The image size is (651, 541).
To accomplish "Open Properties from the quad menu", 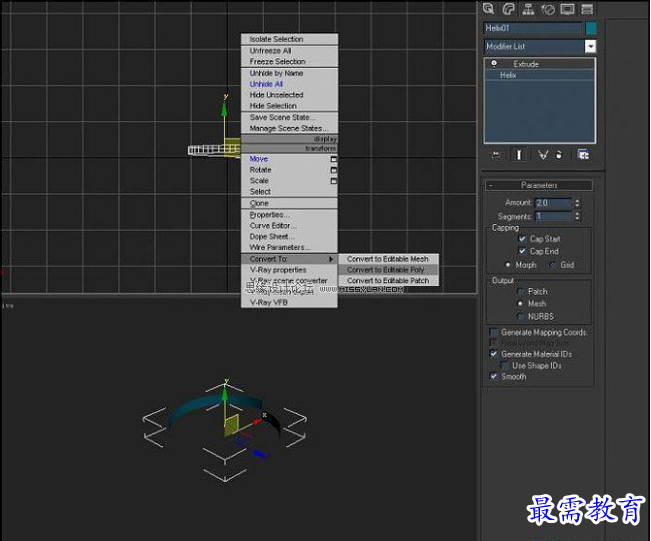I will [x=289, y=215].
